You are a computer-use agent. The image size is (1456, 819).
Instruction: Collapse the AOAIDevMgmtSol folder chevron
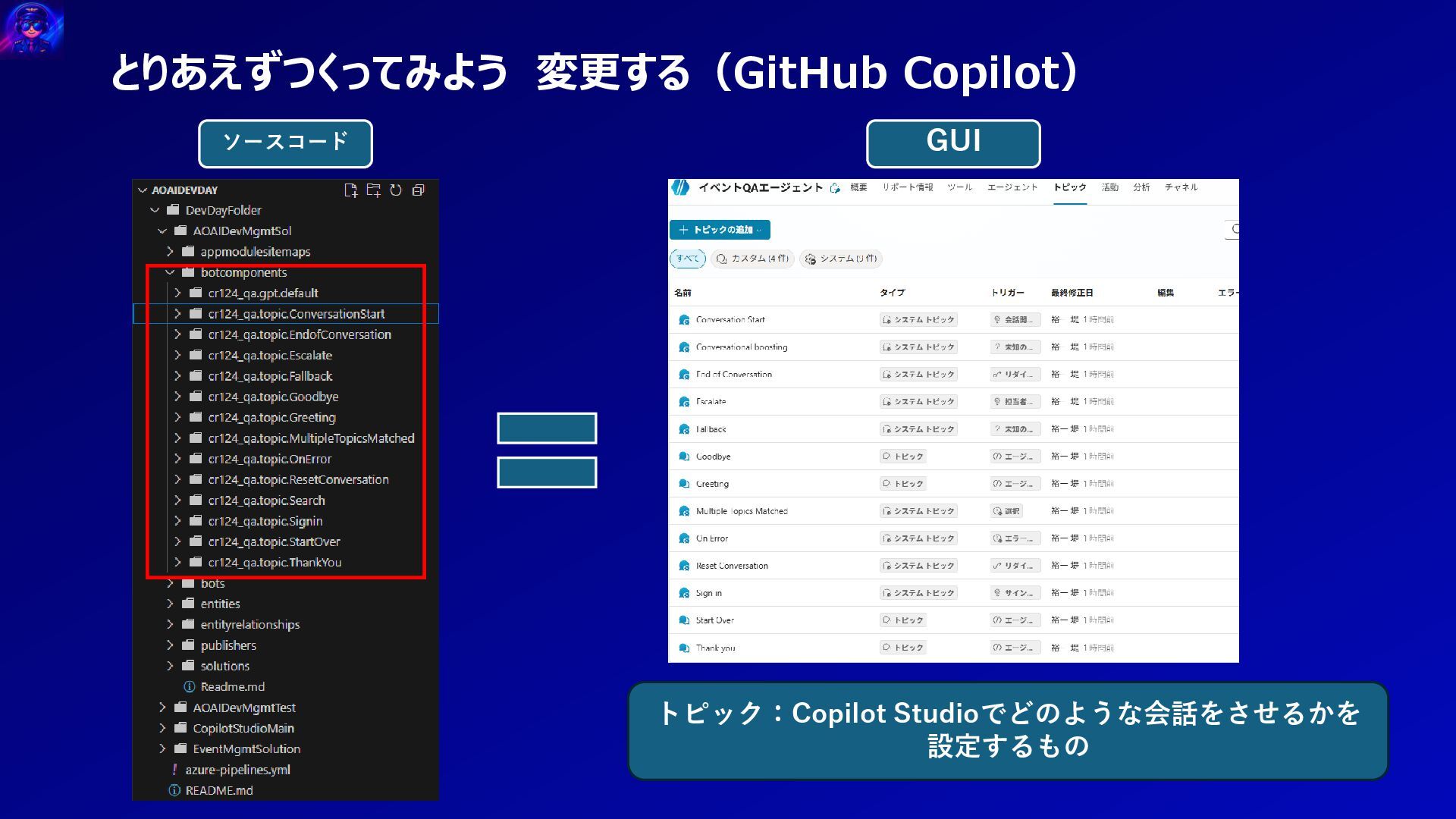point(162,231)
